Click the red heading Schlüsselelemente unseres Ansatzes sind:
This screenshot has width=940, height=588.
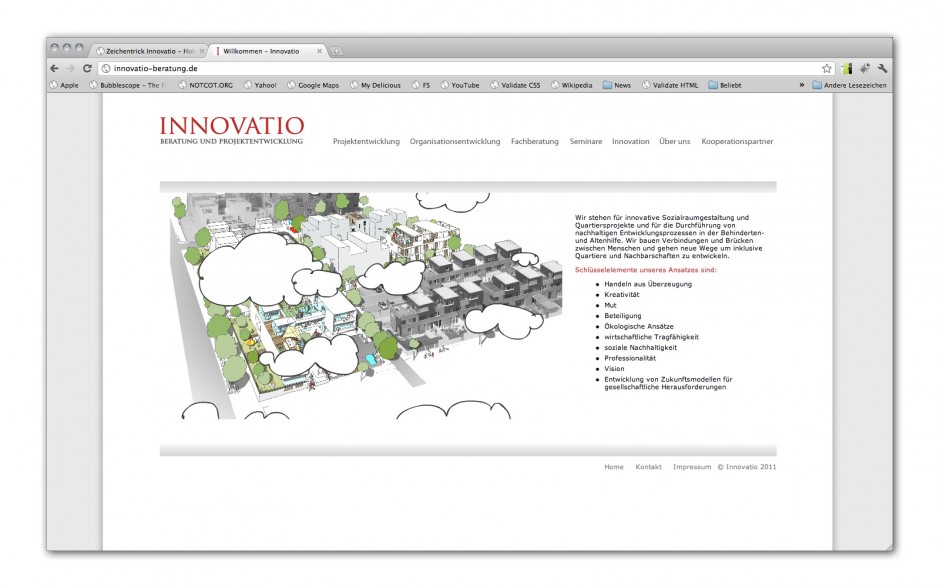[646, 270]
